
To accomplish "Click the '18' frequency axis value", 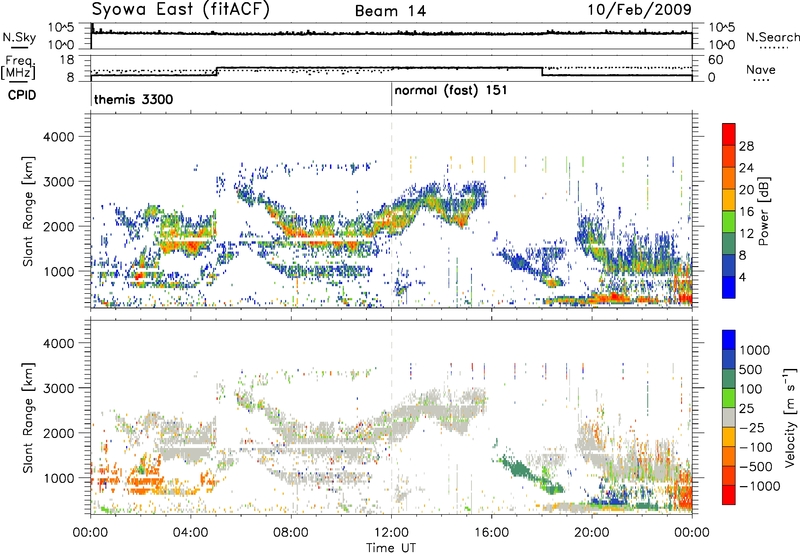I will click(67, 60).
